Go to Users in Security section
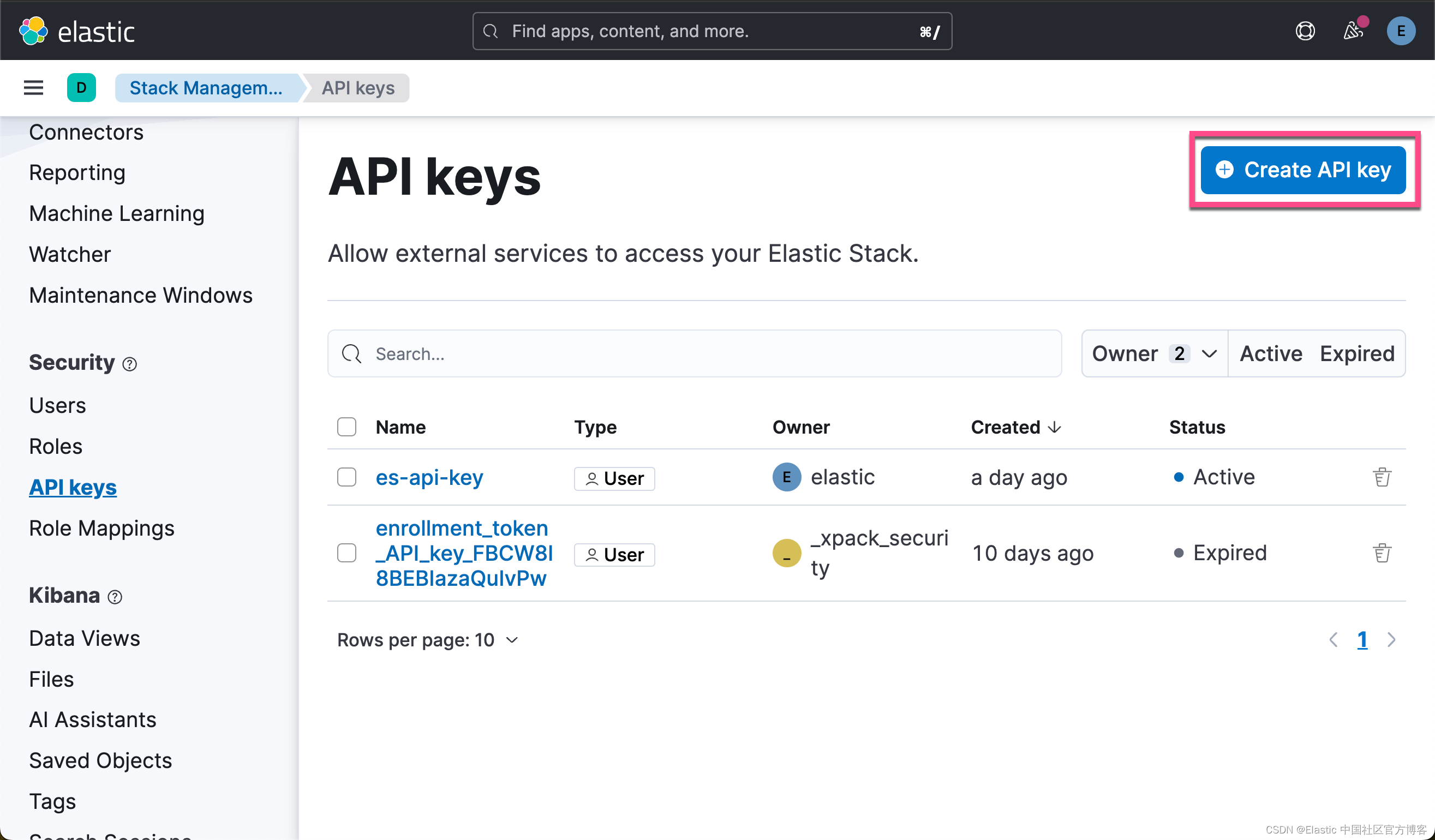Viewport: 1435px width, 840px height. (57, 405)
